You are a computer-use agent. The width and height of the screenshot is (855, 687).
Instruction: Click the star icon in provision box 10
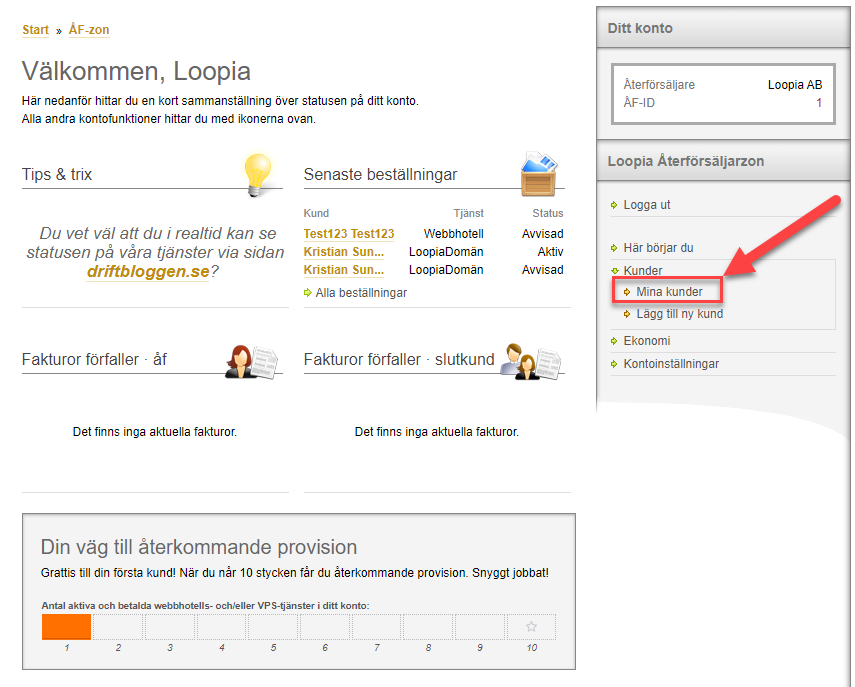531,626
